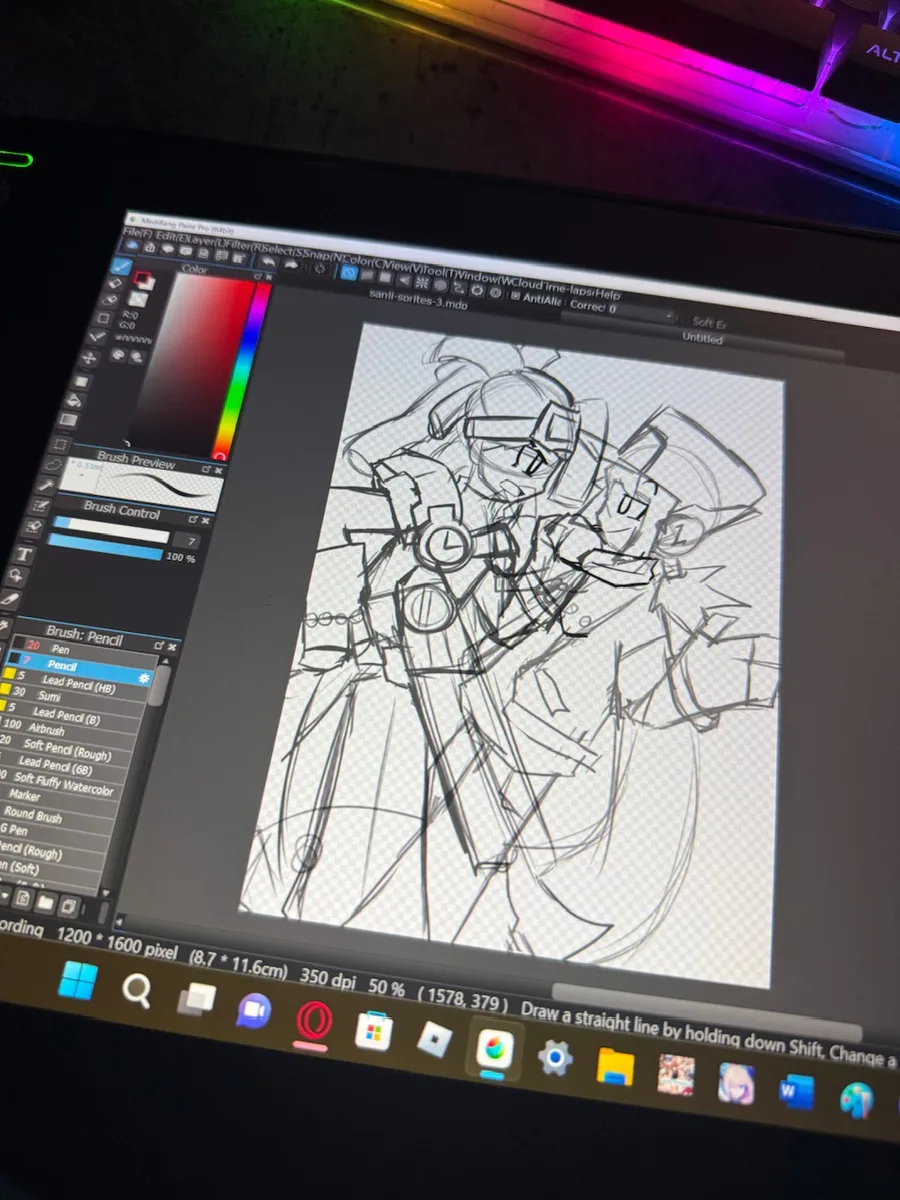Open Windows Search from the taskbar
Viewport: 900px width, 1200px height.
click(x=136, y=991)
